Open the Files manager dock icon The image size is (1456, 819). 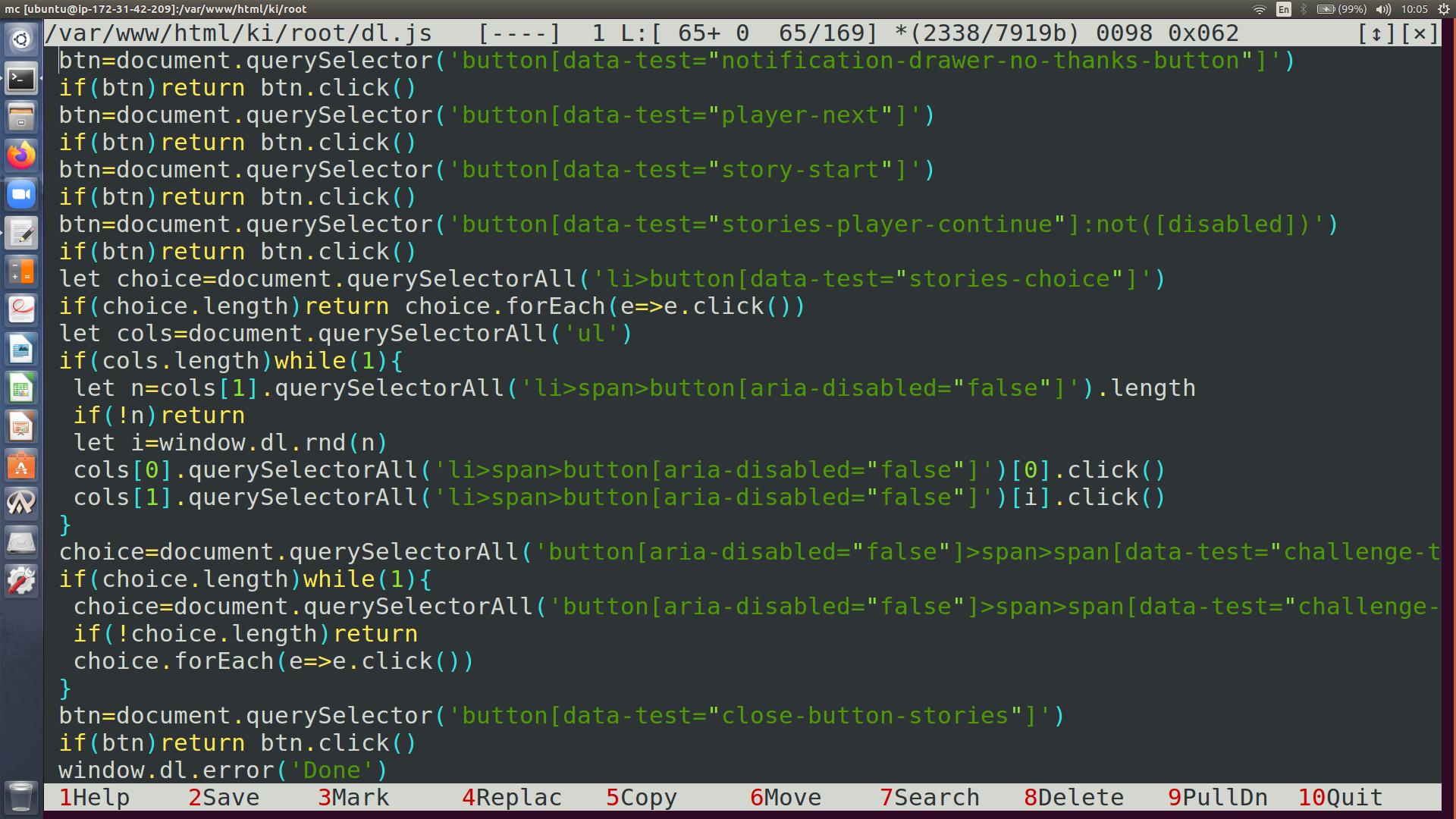tap(21, 117)
